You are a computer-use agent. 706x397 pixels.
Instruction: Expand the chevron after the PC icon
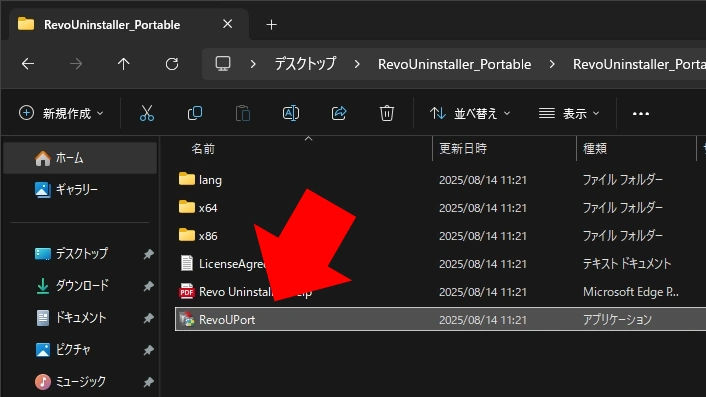pyautogui.click(x=253, y=64)
